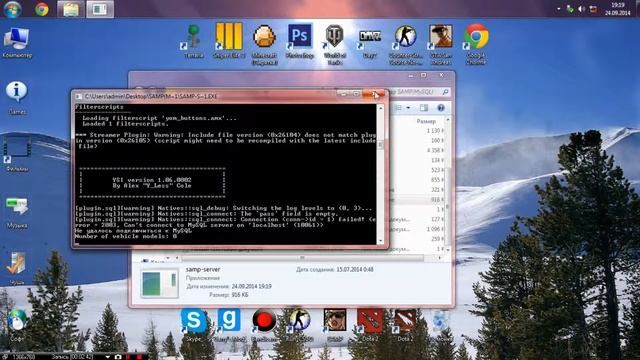Open the 19:19 clock and date
Image resolution: width=640 pixels, height=360 pixels.
[618, 9]
